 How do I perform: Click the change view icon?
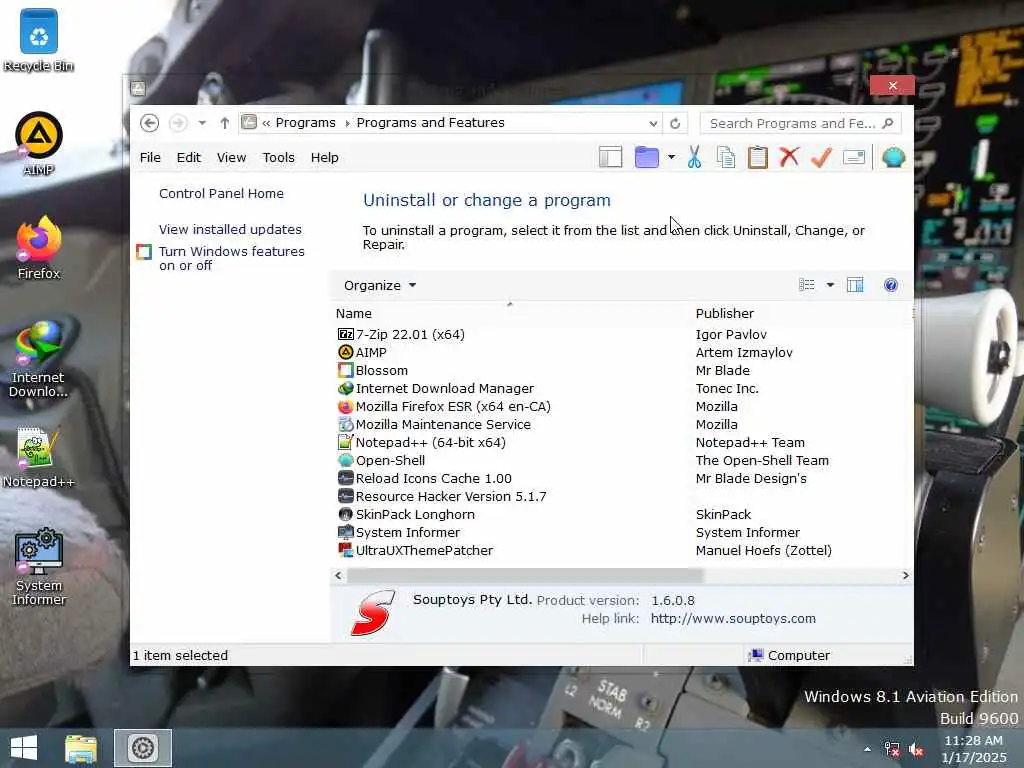(x=807, y=285)
